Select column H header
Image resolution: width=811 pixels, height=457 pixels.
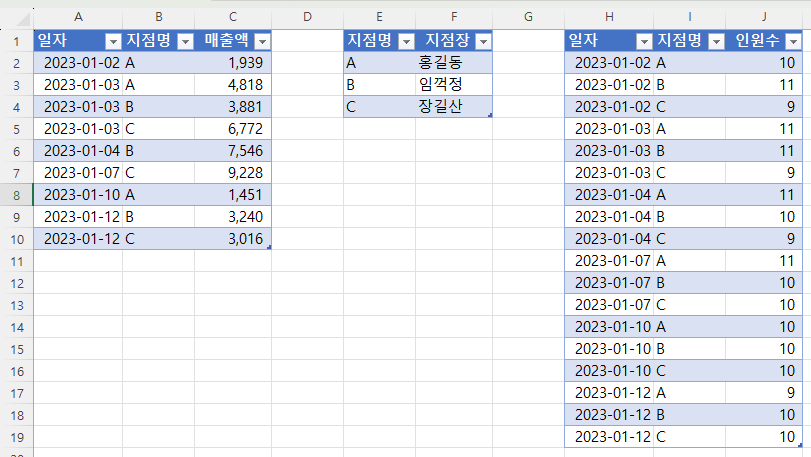tap(609, 17)
